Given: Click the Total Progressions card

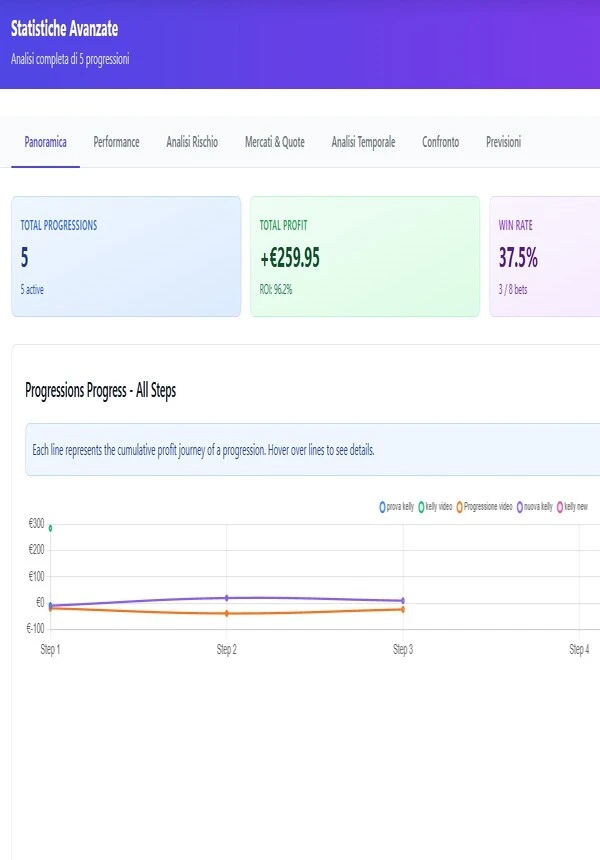Looking at the screenshot, I should pos(125,256).
